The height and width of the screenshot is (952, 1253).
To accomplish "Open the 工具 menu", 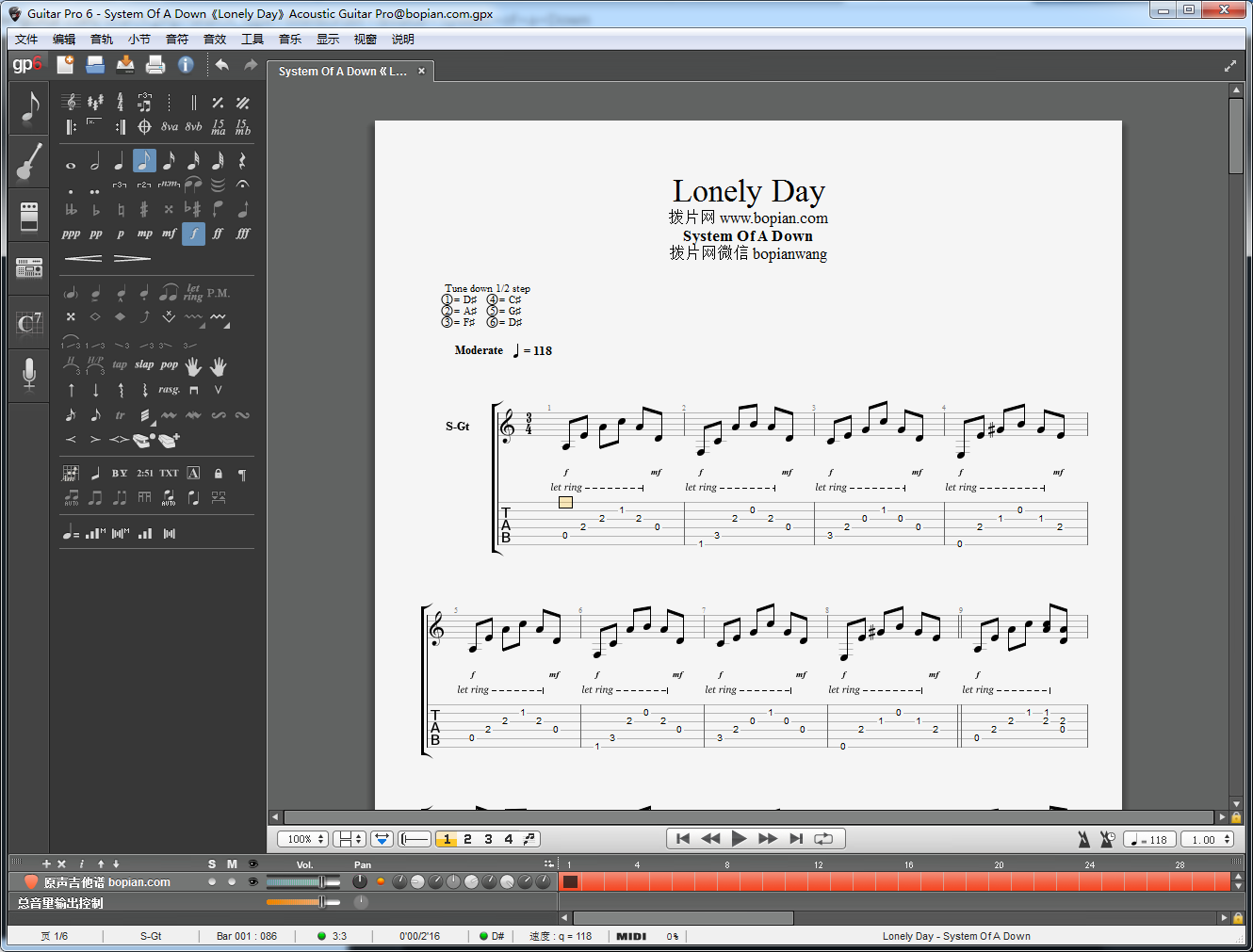I will (x=252, y=39).
